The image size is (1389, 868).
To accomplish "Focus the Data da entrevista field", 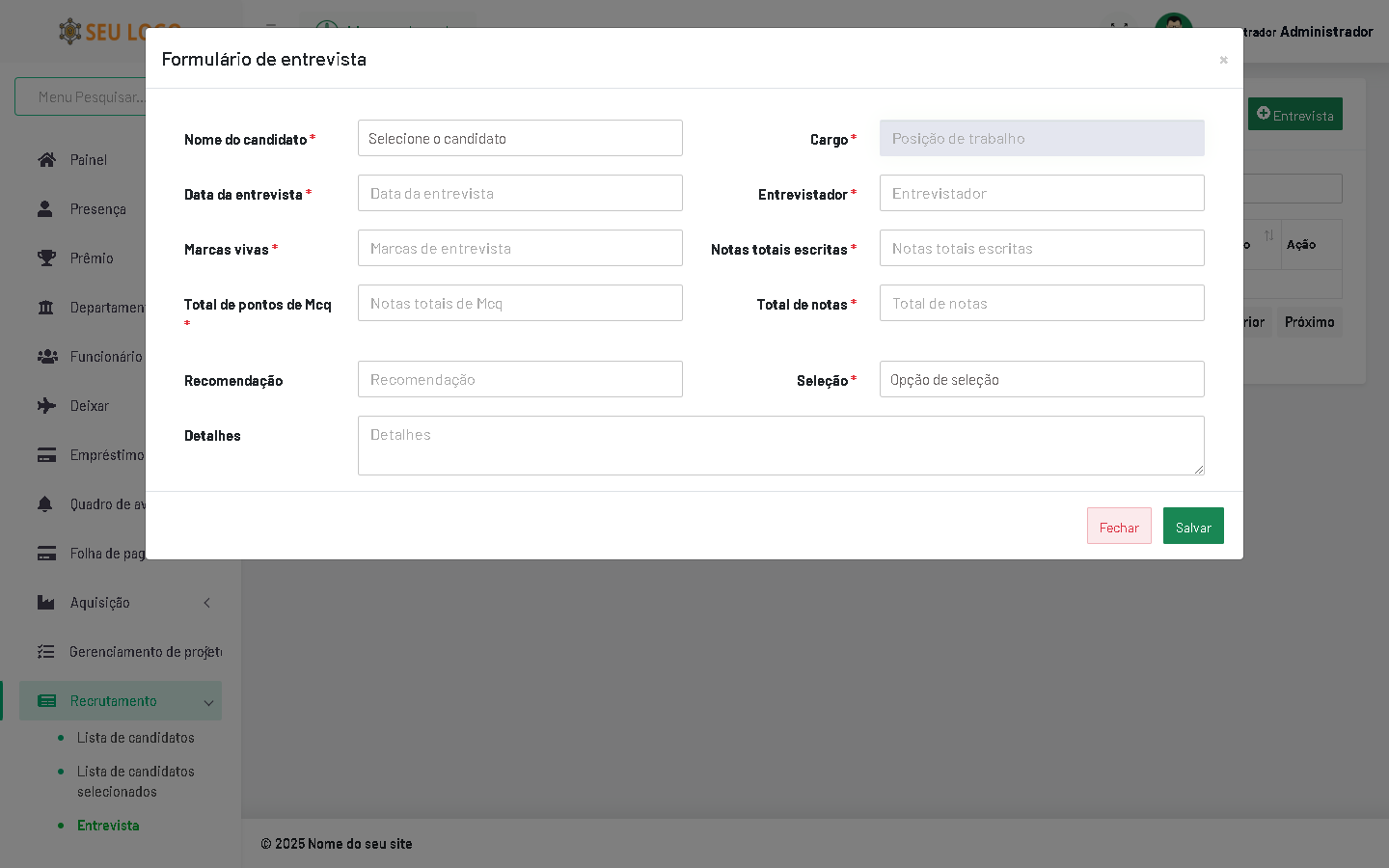I will 520,194.
